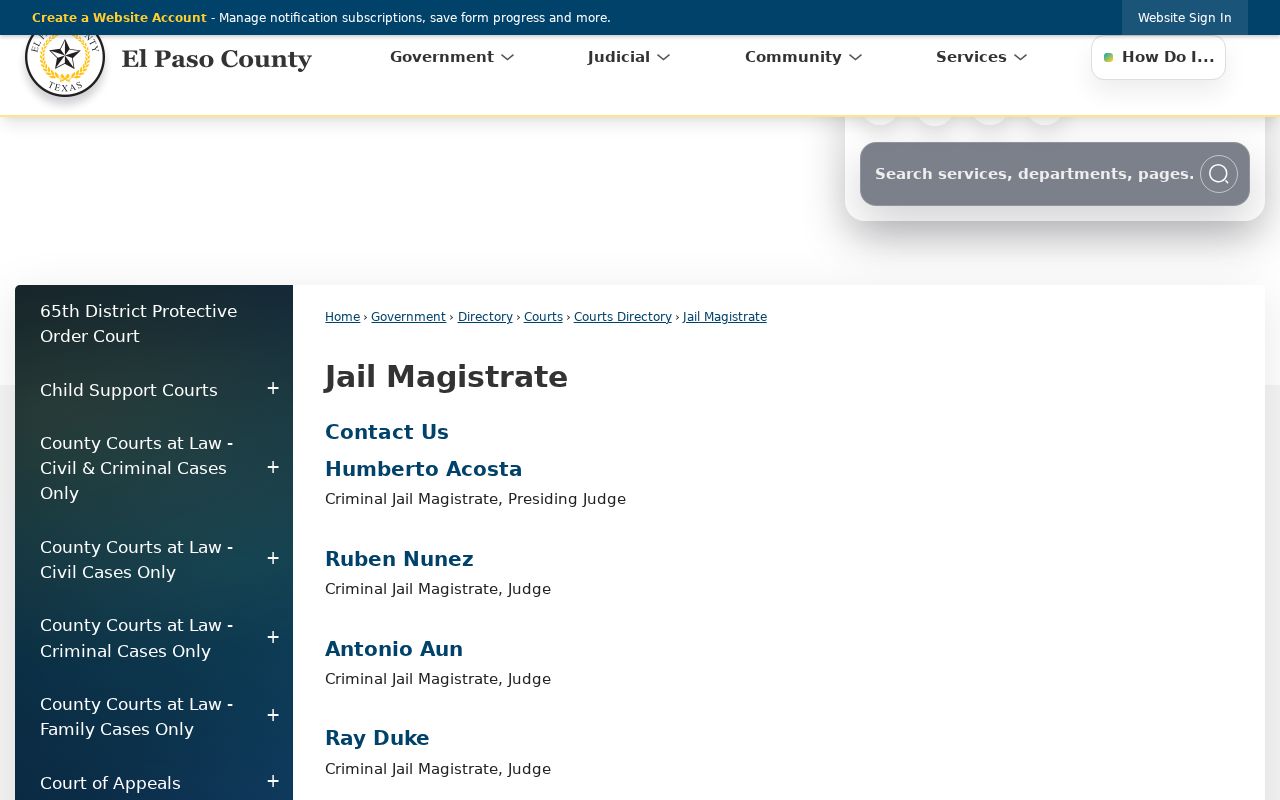This screenshot has width=1280, height=800.
Task: Select Ruben Nunez name heading
Action: 399,559
